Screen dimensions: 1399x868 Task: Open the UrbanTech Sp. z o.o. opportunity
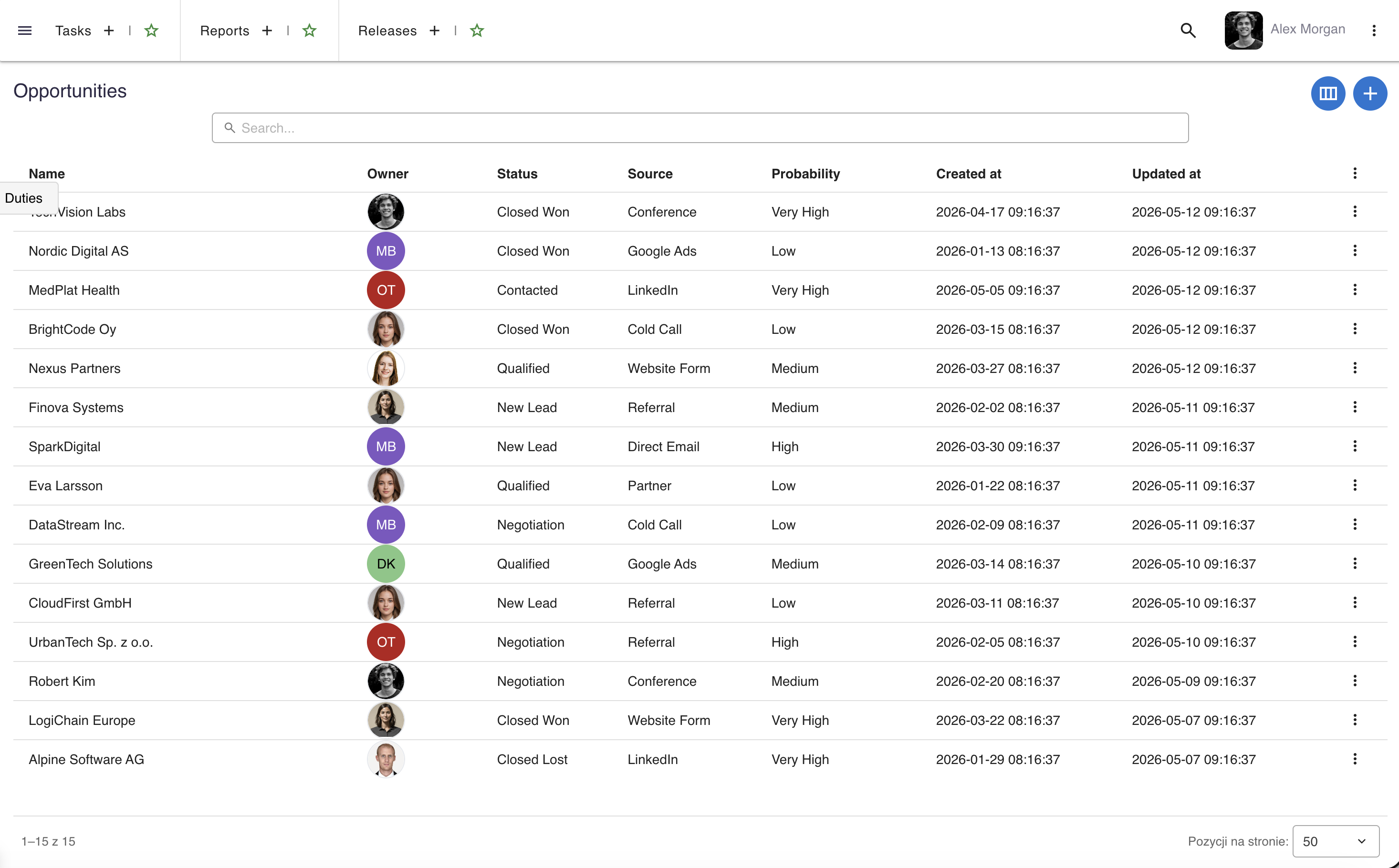pyautogui.click(x=91, y=642)
